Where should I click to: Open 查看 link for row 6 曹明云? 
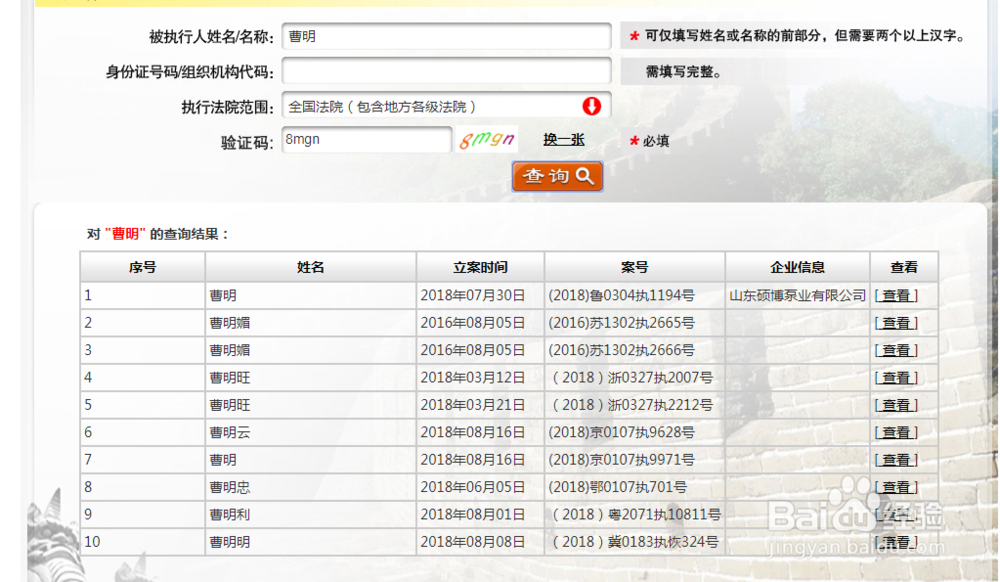click(x=896, y=433)
